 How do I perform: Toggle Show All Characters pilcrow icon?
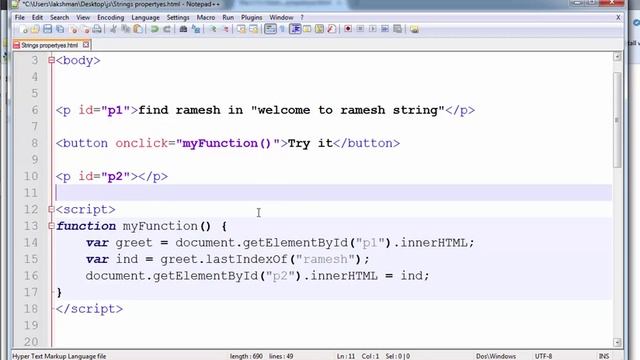[282, 29]
